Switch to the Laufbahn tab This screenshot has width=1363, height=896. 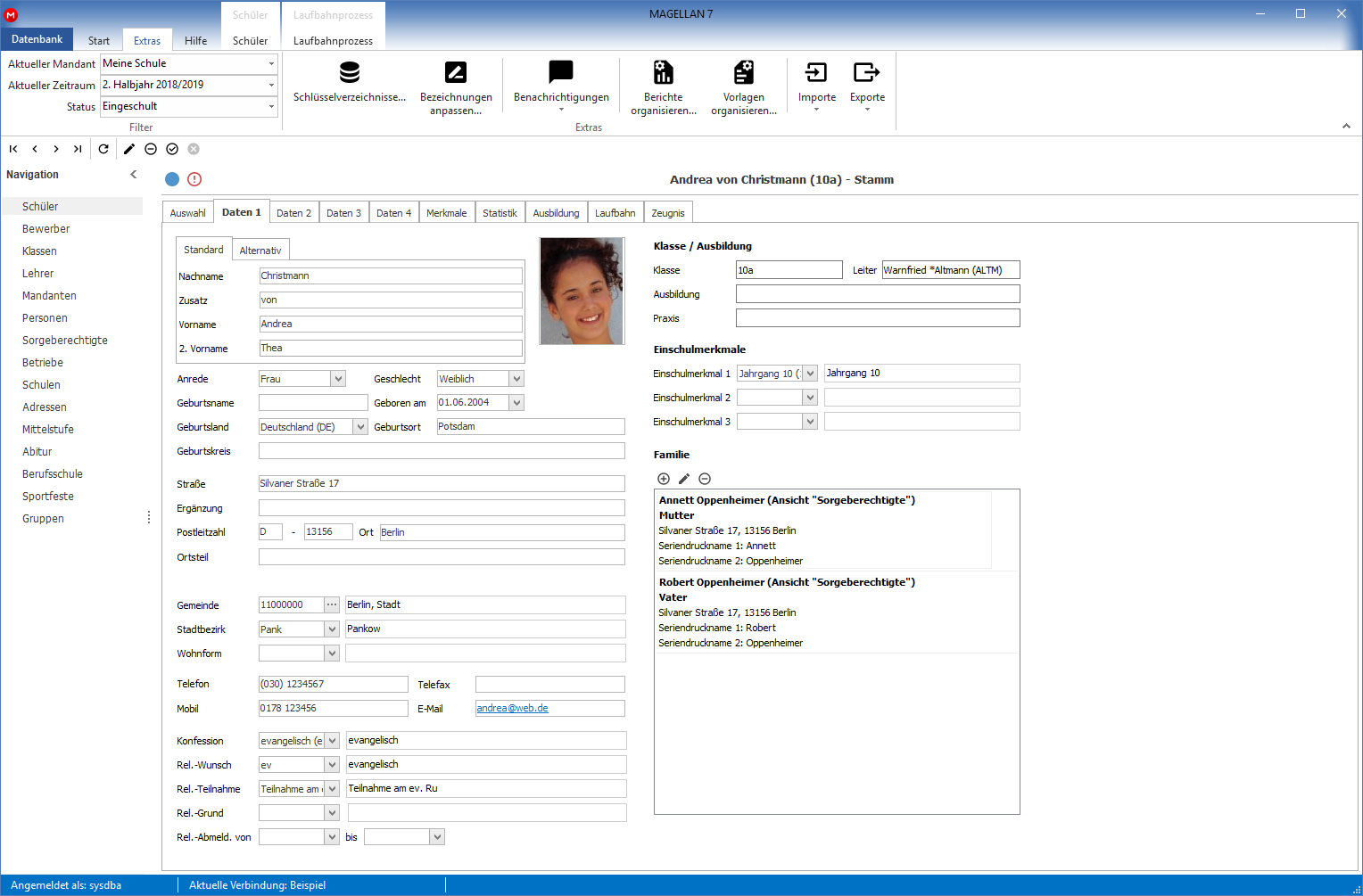coord(615,213)
